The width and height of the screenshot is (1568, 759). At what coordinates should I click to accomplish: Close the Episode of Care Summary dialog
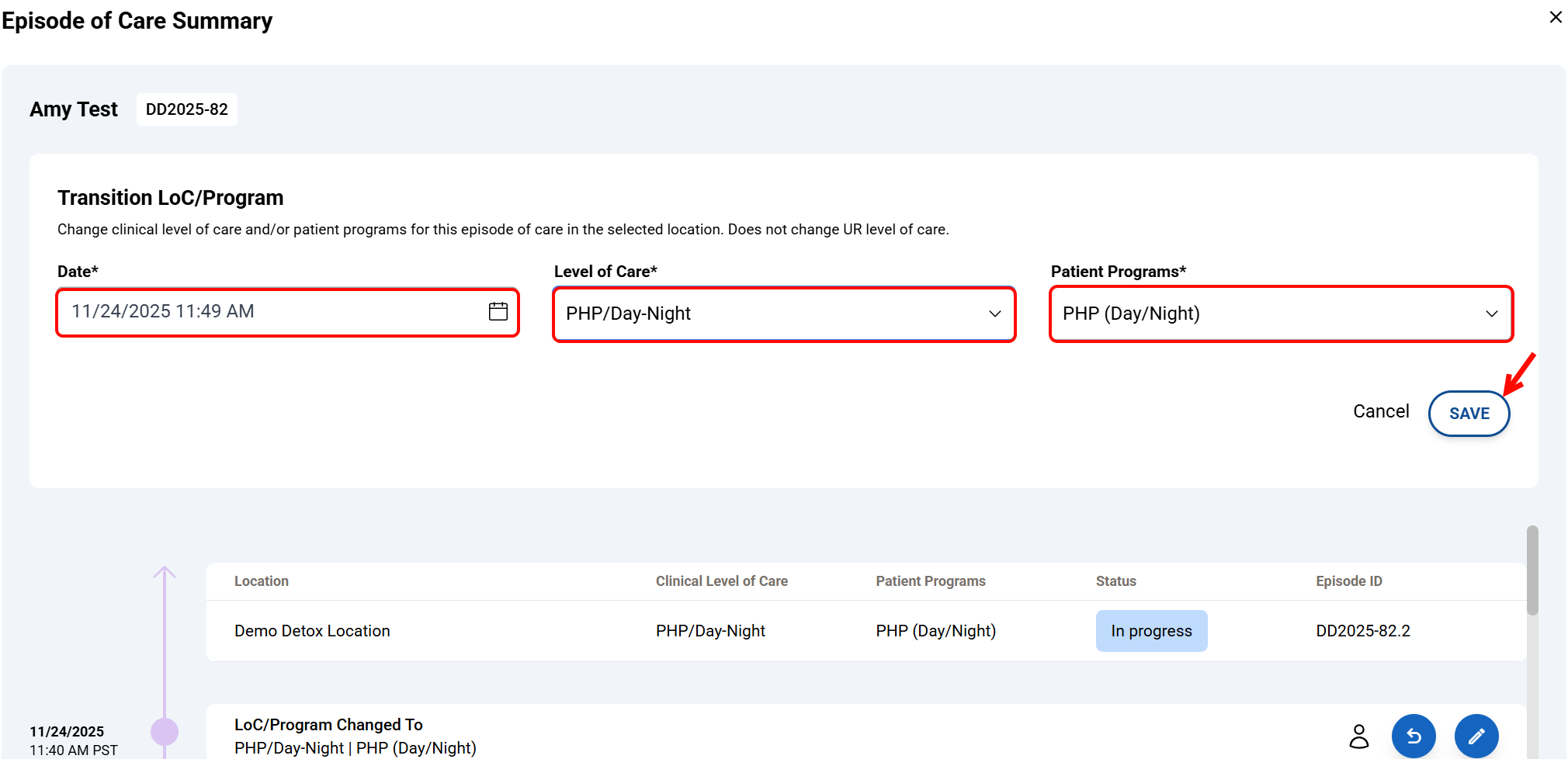[x=1555, y=17]
